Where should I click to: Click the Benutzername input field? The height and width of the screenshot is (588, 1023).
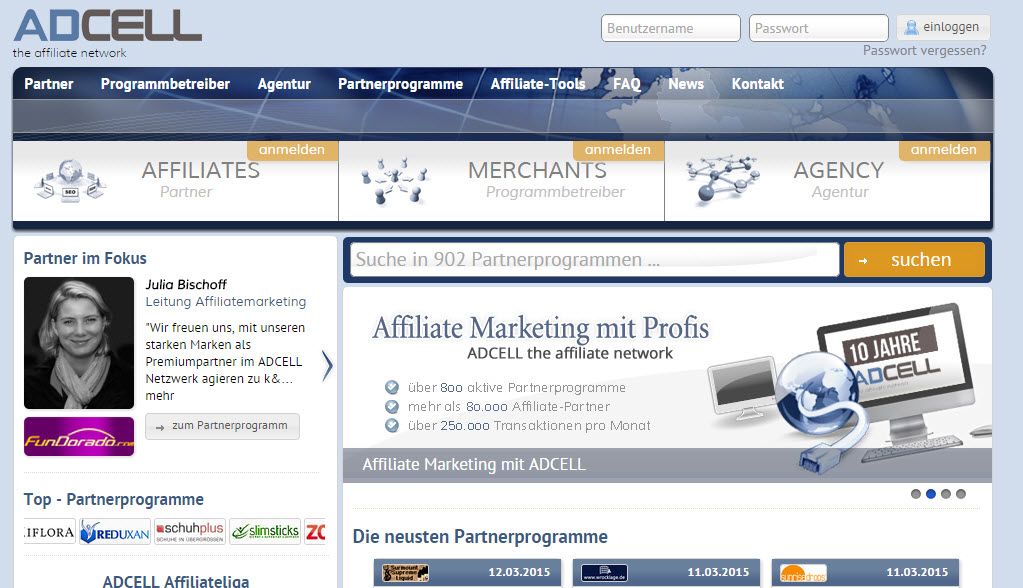(x=671, y=28)
